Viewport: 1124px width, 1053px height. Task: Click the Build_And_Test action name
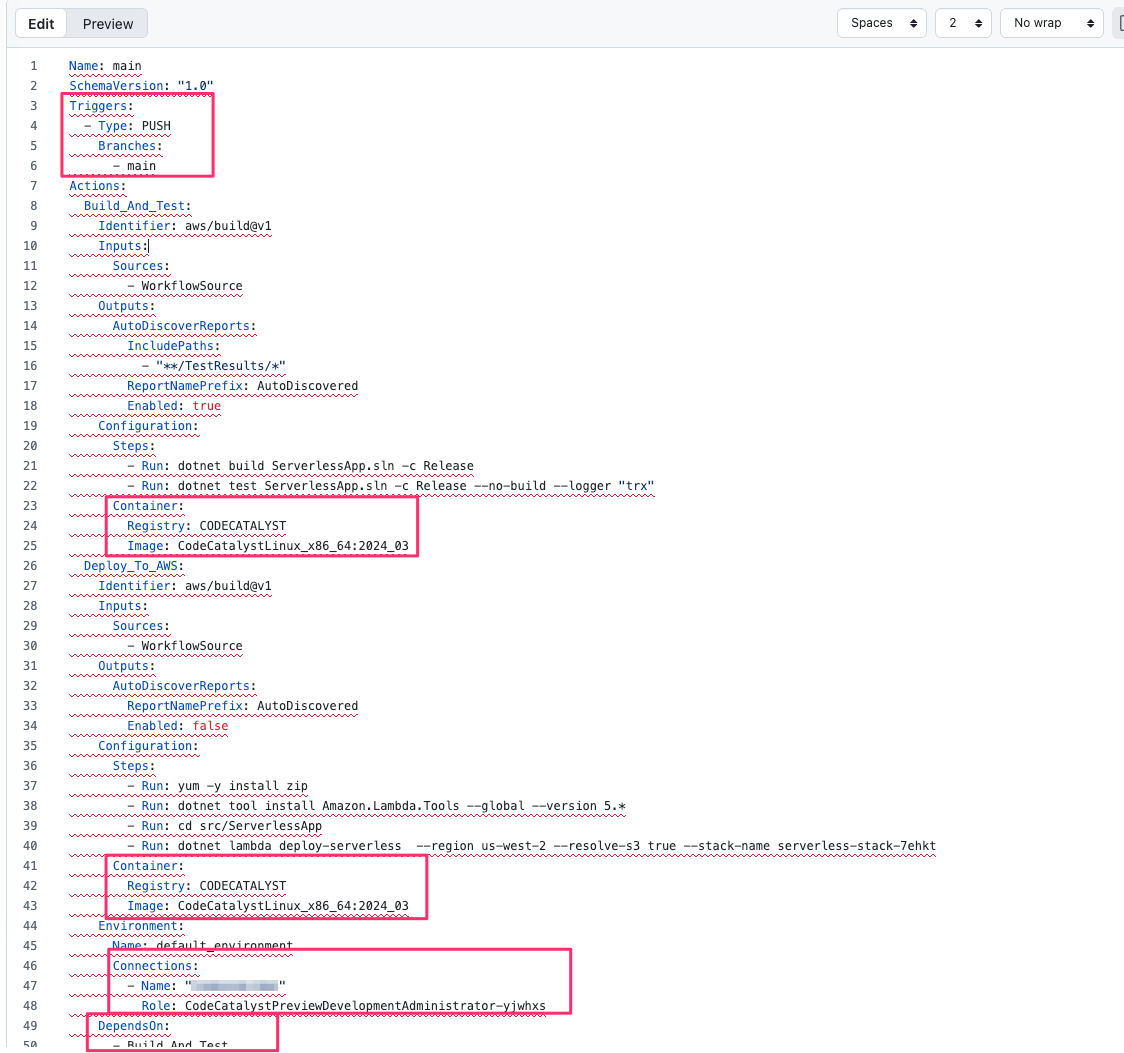[134, 206]
